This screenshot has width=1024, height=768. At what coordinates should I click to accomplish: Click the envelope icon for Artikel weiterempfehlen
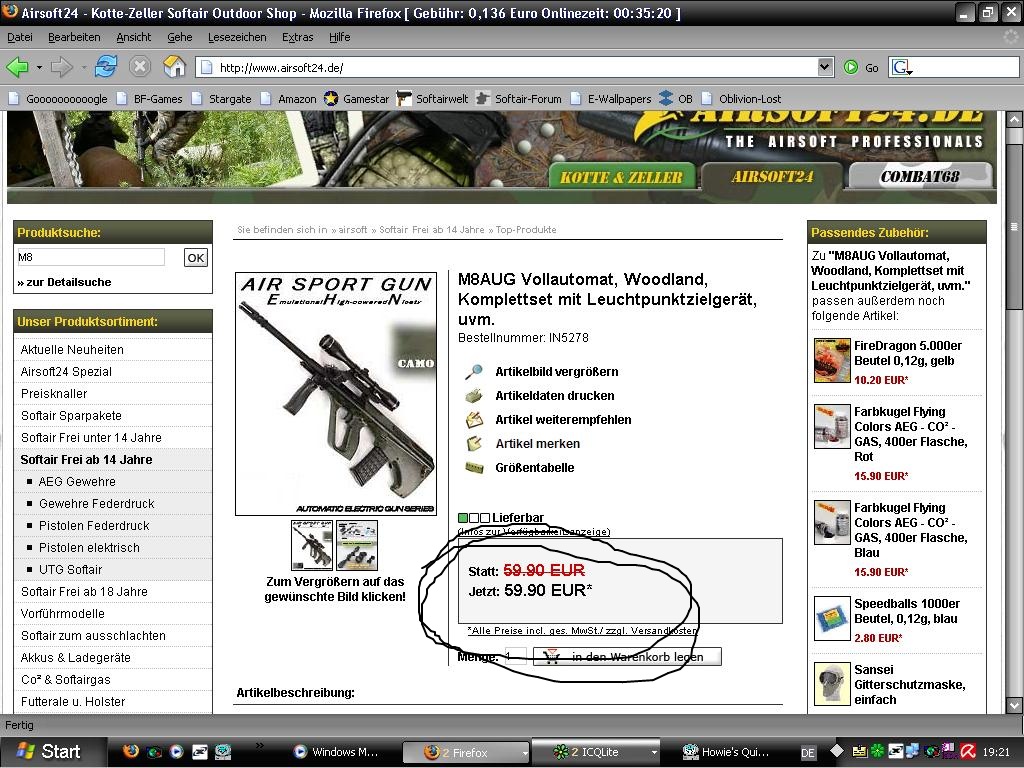[x=473, y=420]
